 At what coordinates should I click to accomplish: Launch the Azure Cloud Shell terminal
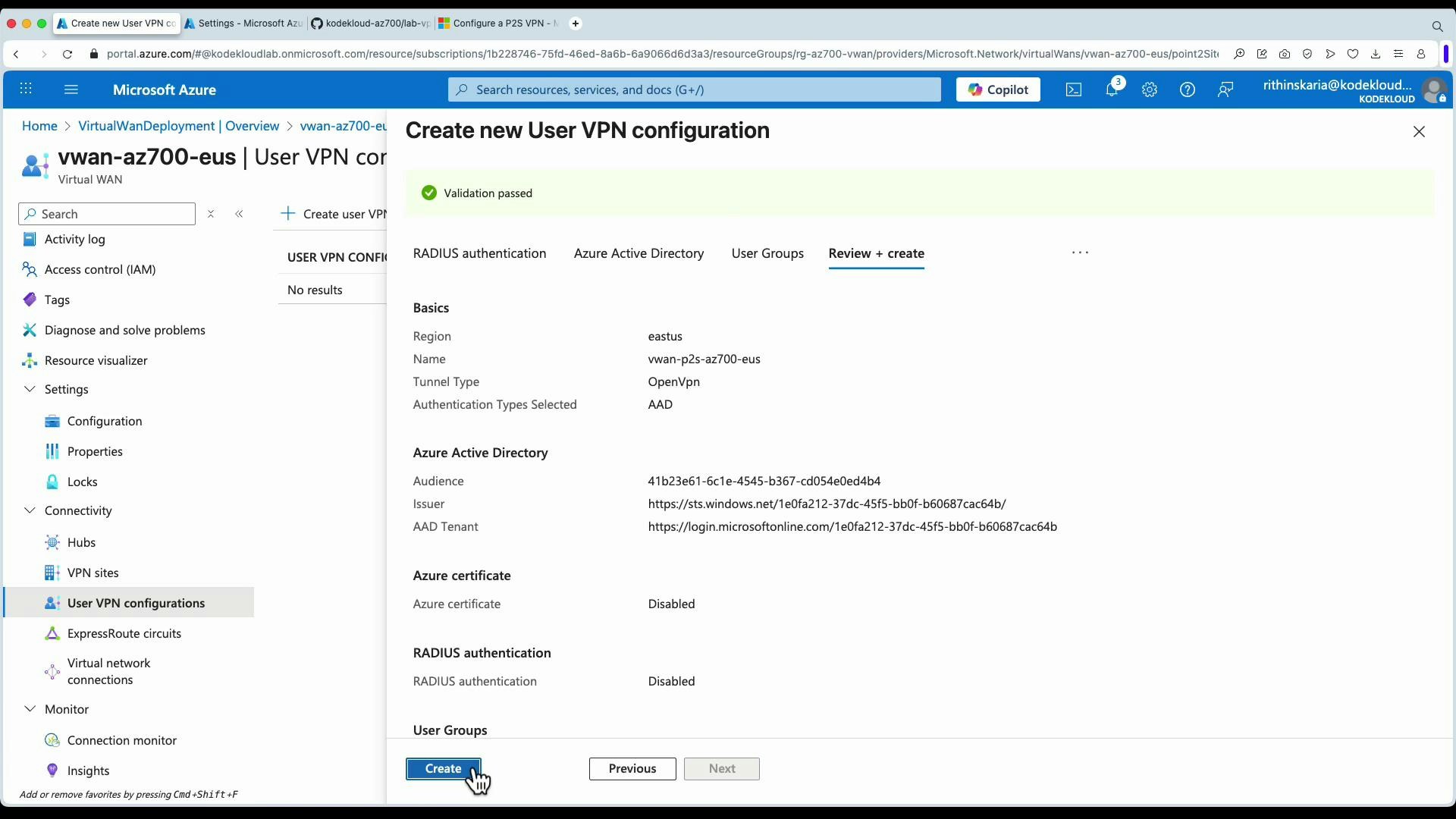tap(1073, 89)
